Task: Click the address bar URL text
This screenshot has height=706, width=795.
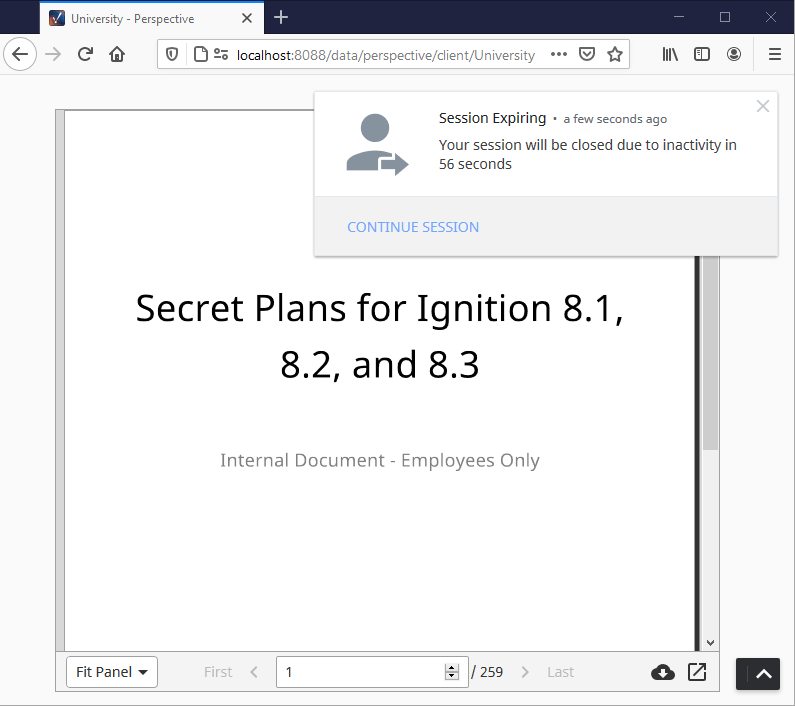Action: [386, 55]
